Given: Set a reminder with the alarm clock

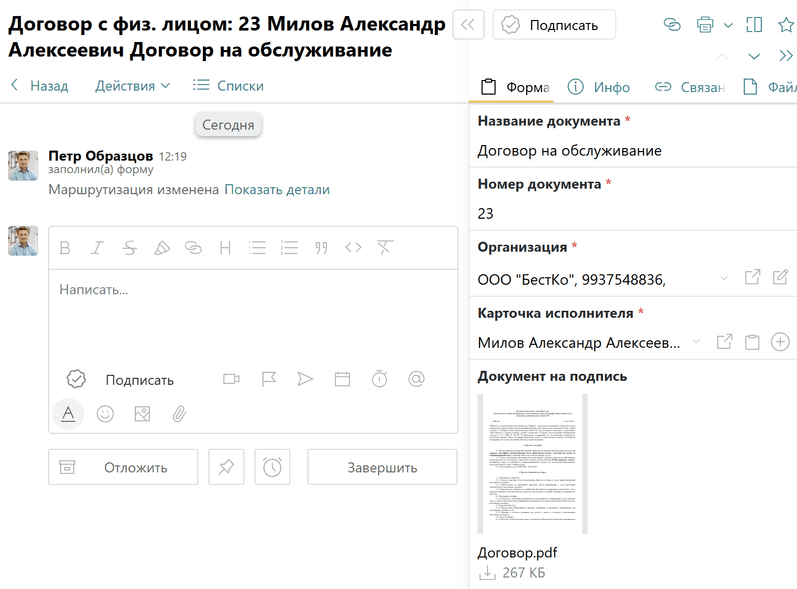Looking at the screenshot, I should pos(273,467).
